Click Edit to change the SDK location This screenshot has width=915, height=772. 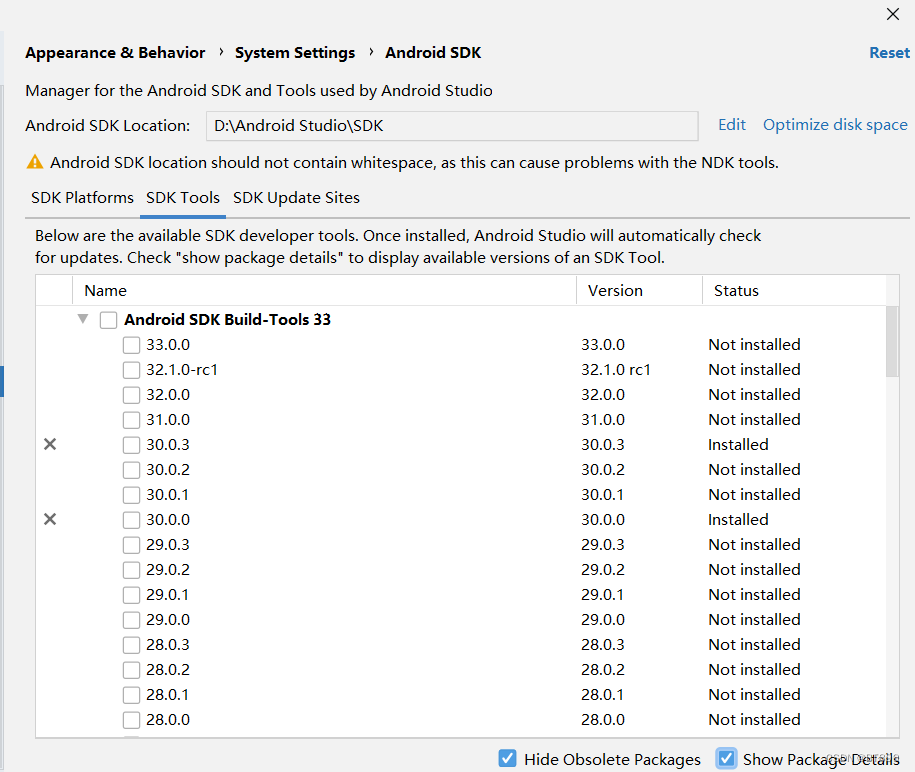pyautogui.click(x=731, y=124)
